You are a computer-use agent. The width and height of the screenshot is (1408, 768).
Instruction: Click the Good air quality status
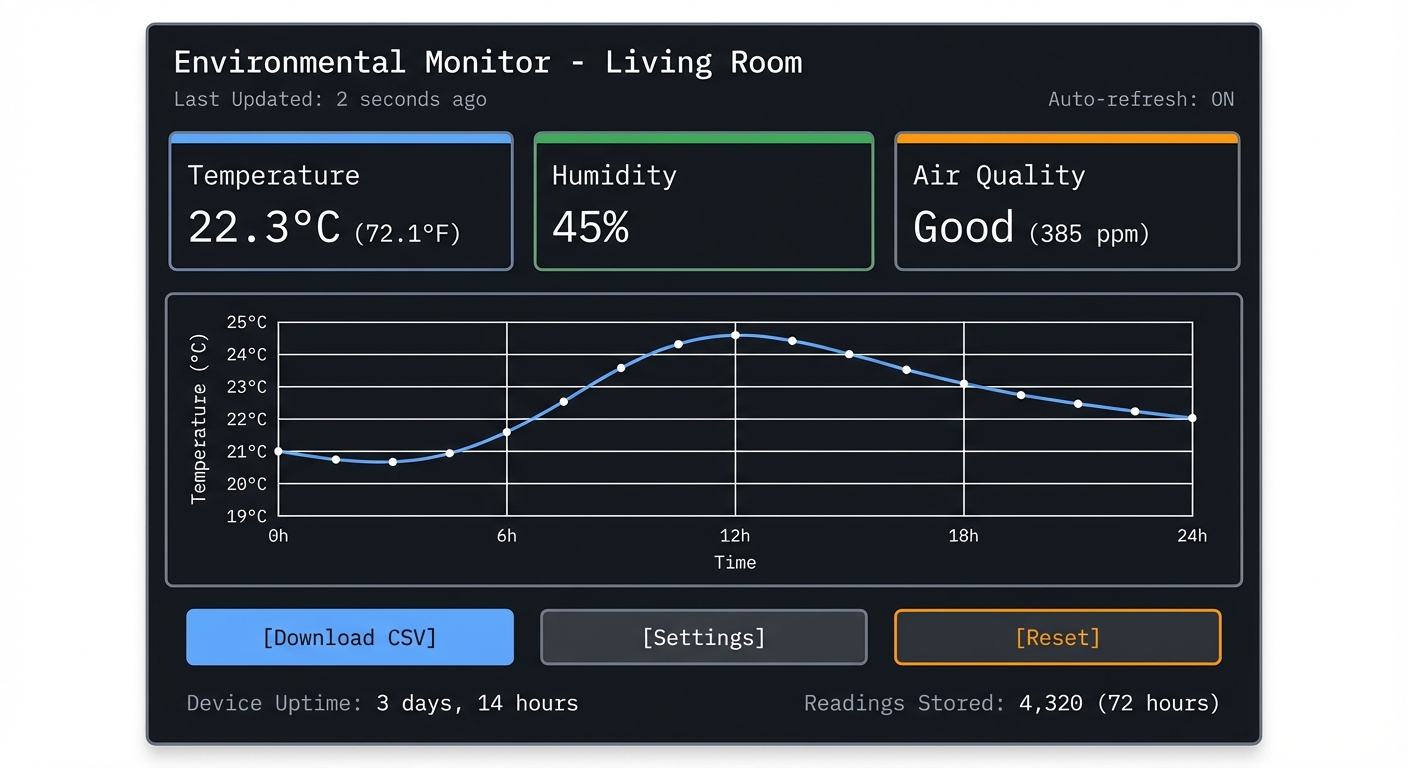click(x=963, y=227)
